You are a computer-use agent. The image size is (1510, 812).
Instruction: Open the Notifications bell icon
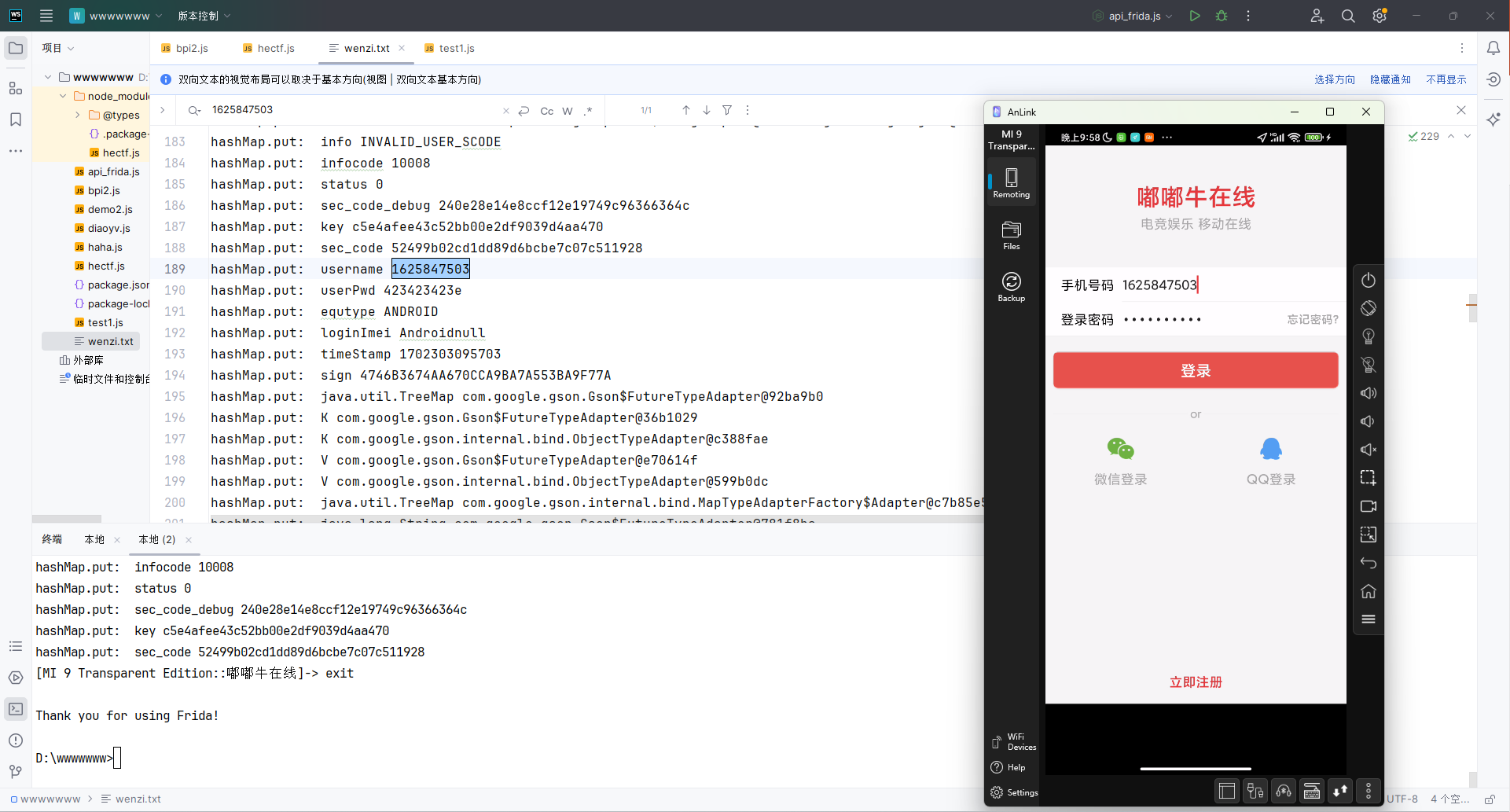click(x=1493, y=48)
